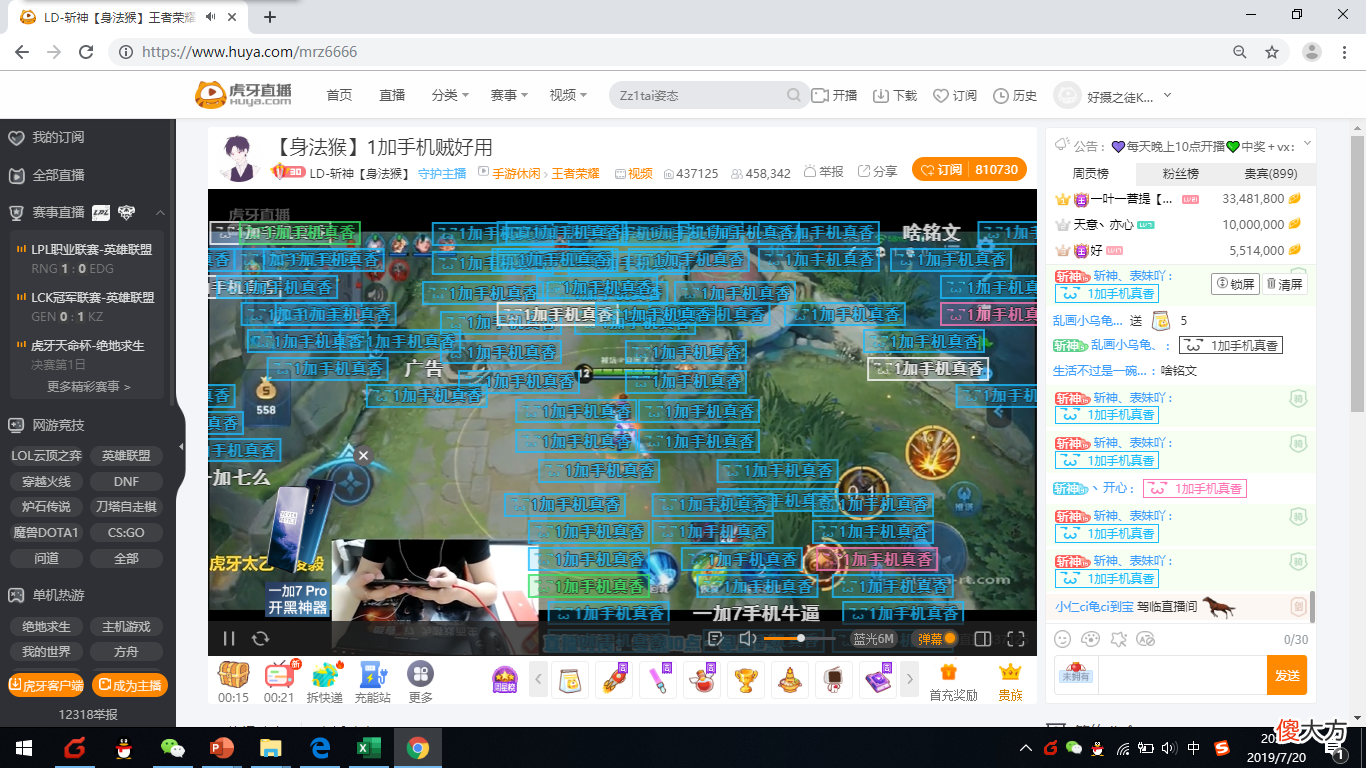Open 历史 viewing history

(x=1015, y=95)
